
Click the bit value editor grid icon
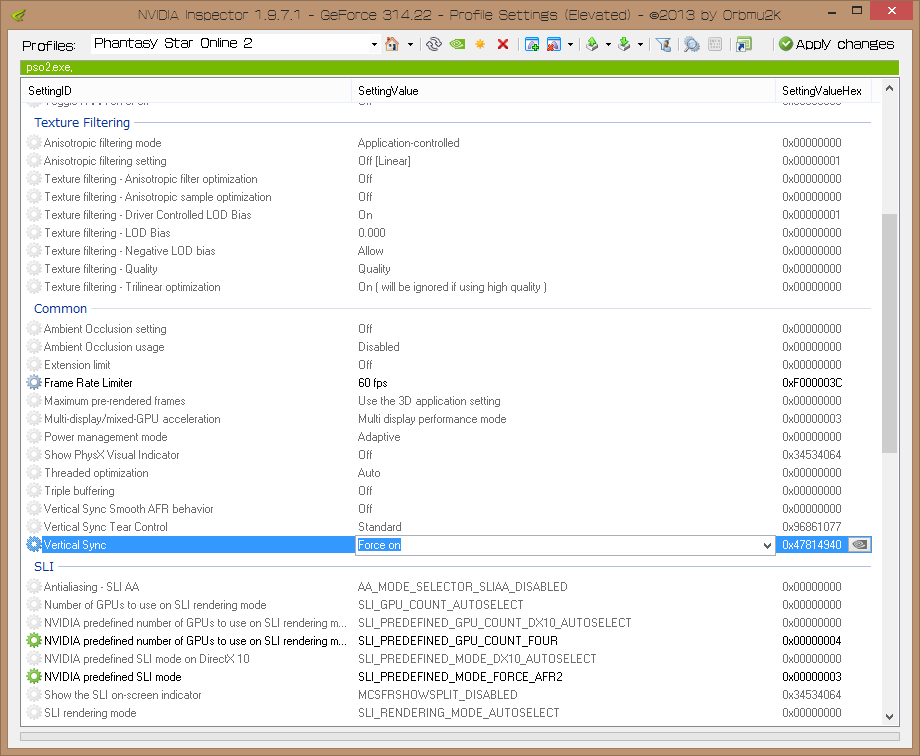click(x=715, y=44)
